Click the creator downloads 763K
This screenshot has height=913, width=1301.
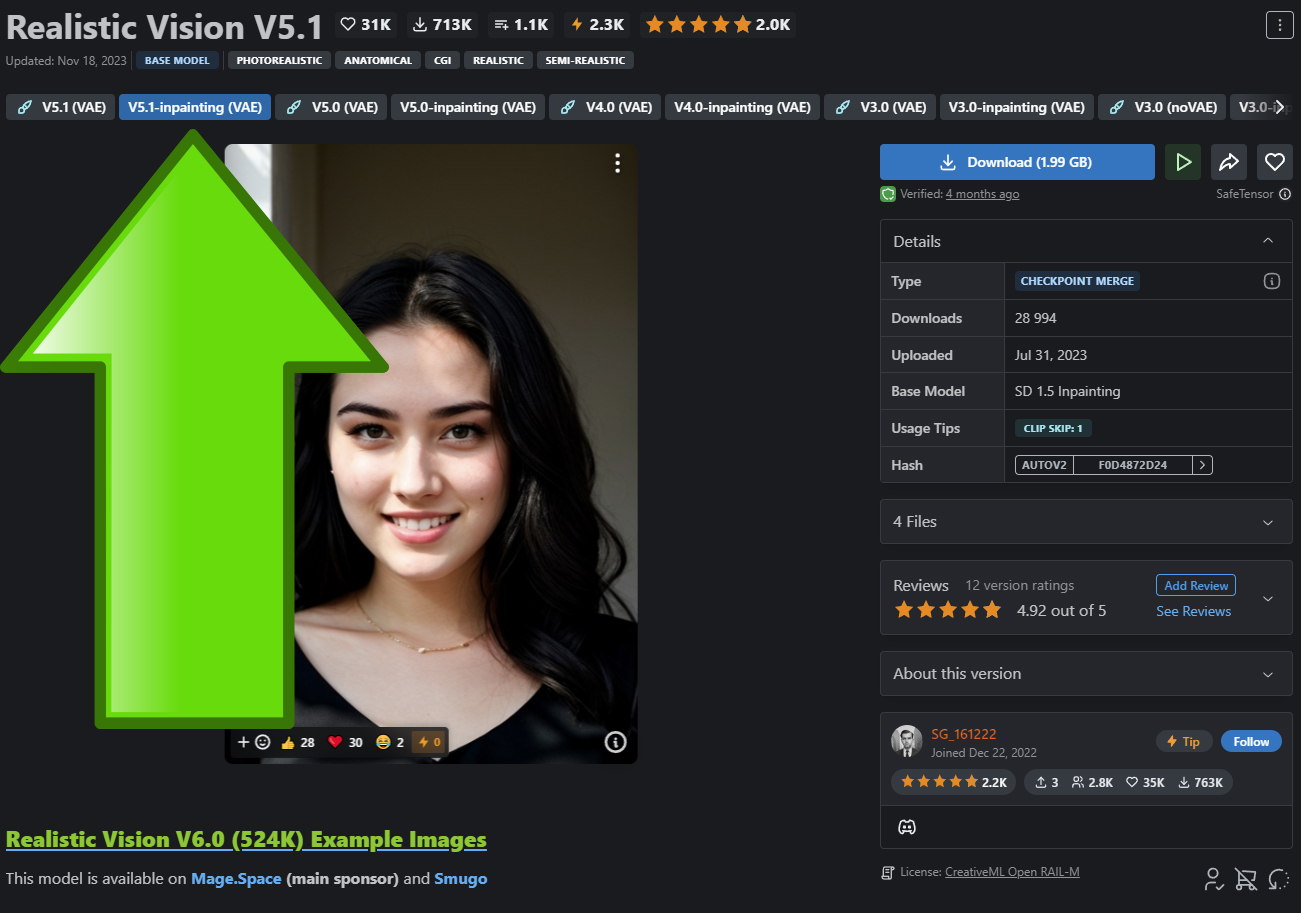(1202, 782)
